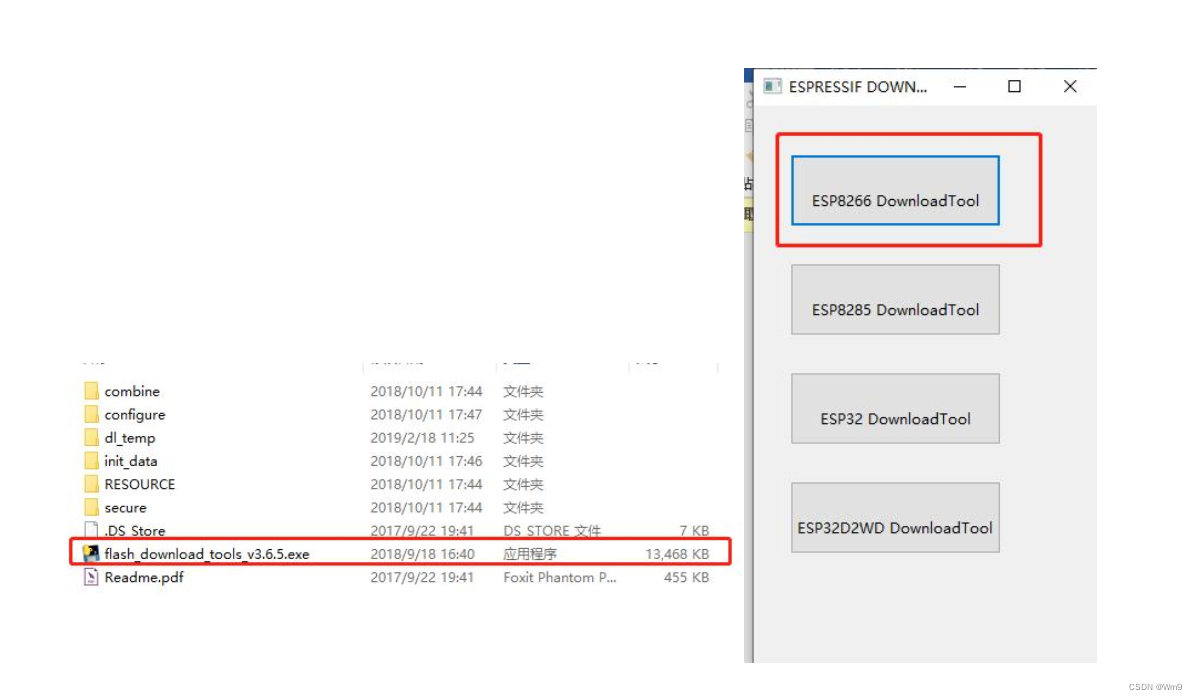Select the configure folder name

pyautogui.click(x=135, y=415)
